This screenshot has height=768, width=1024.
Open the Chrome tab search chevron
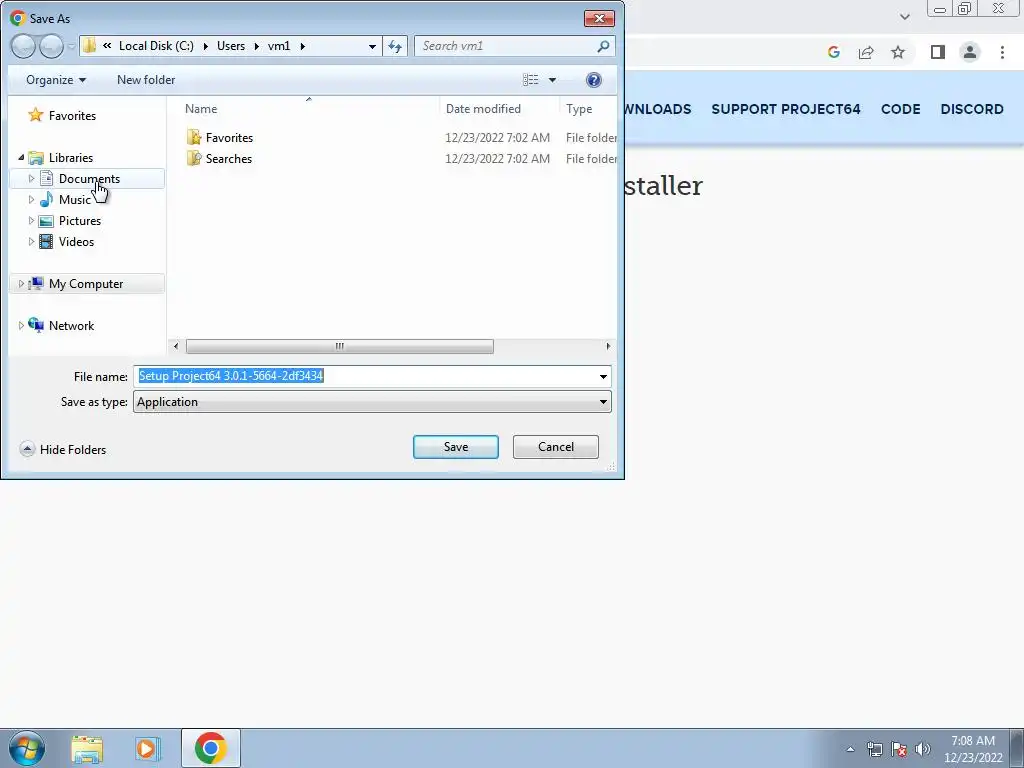pyautogui.click(x=904, y=17)
